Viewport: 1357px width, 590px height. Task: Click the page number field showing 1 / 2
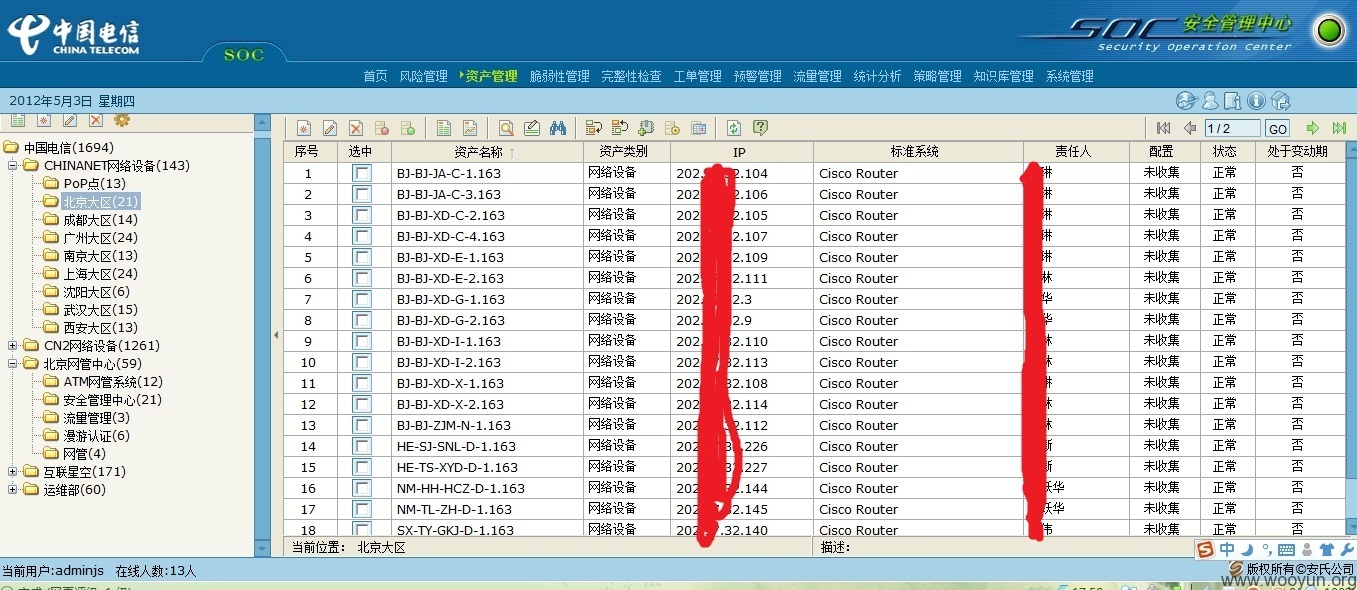tap(1232, 129)
